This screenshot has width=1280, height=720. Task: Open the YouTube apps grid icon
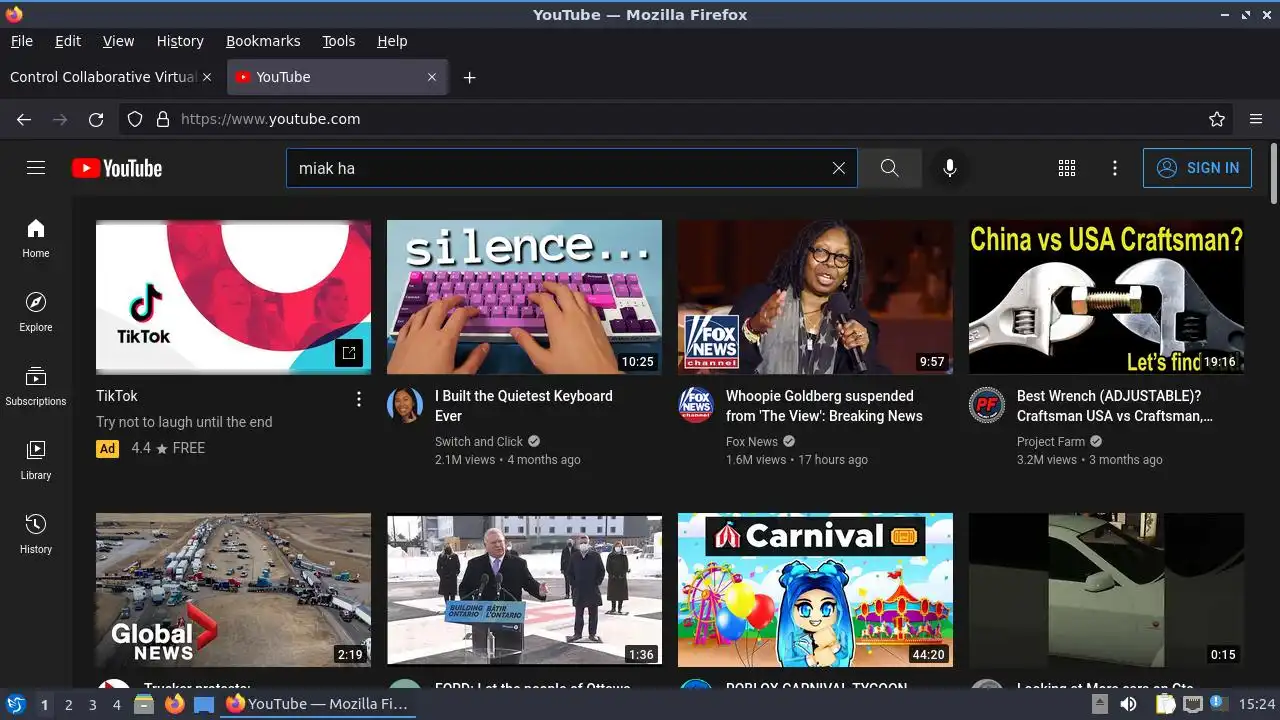1067,168
